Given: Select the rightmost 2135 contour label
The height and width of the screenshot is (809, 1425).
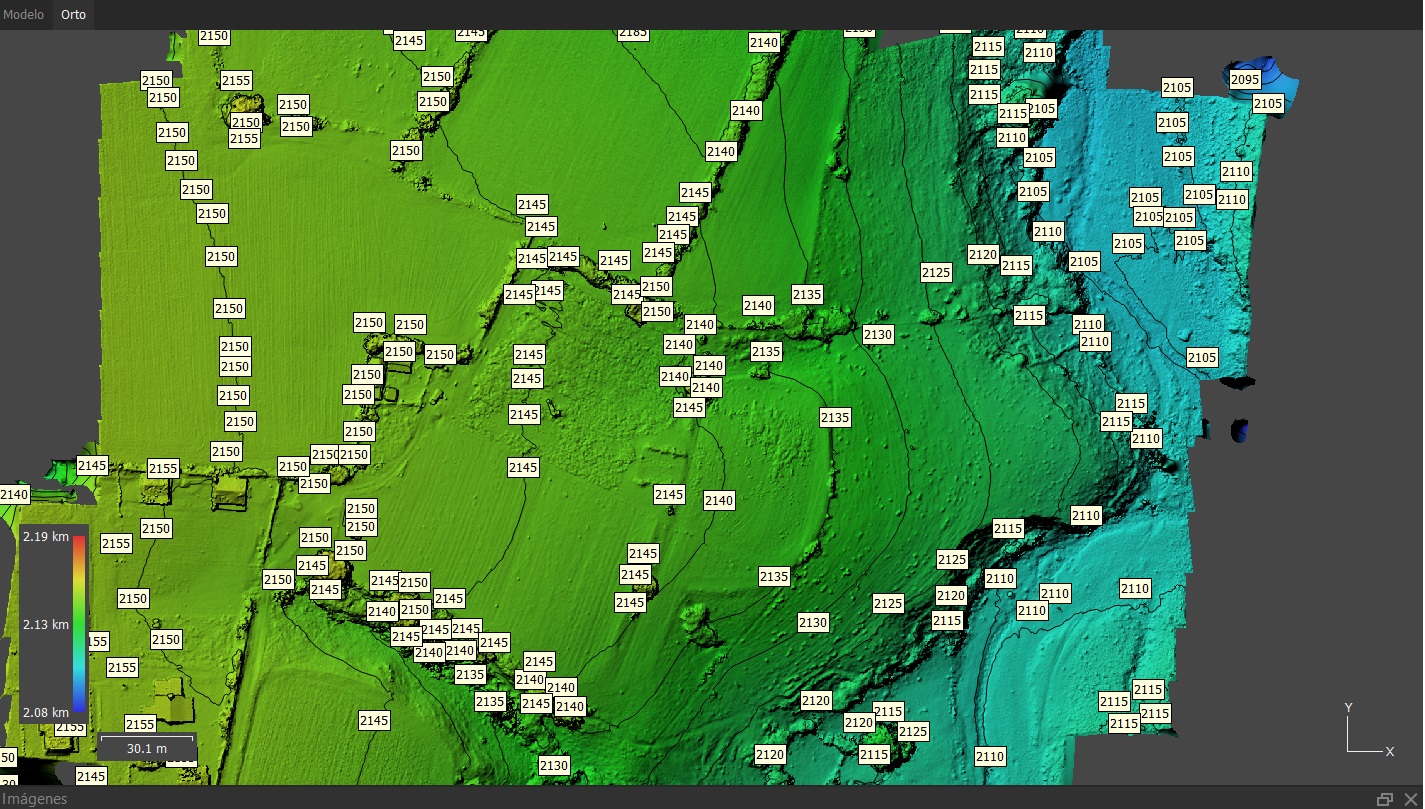Looking at the screenshot, I should coord(835,417).
